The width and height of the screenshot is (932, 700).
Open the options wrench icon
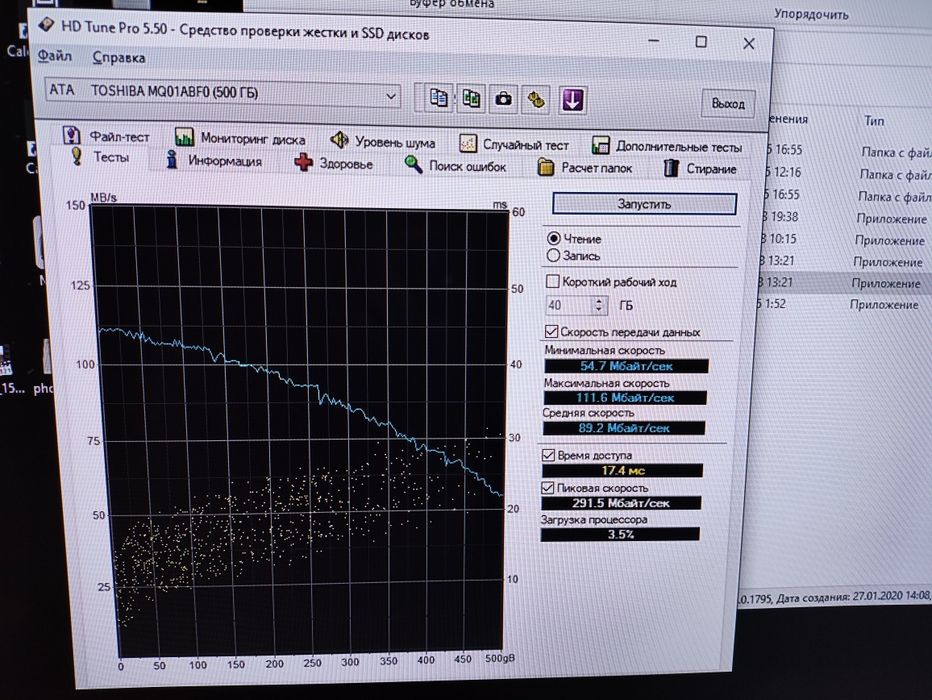click(538, 98)
